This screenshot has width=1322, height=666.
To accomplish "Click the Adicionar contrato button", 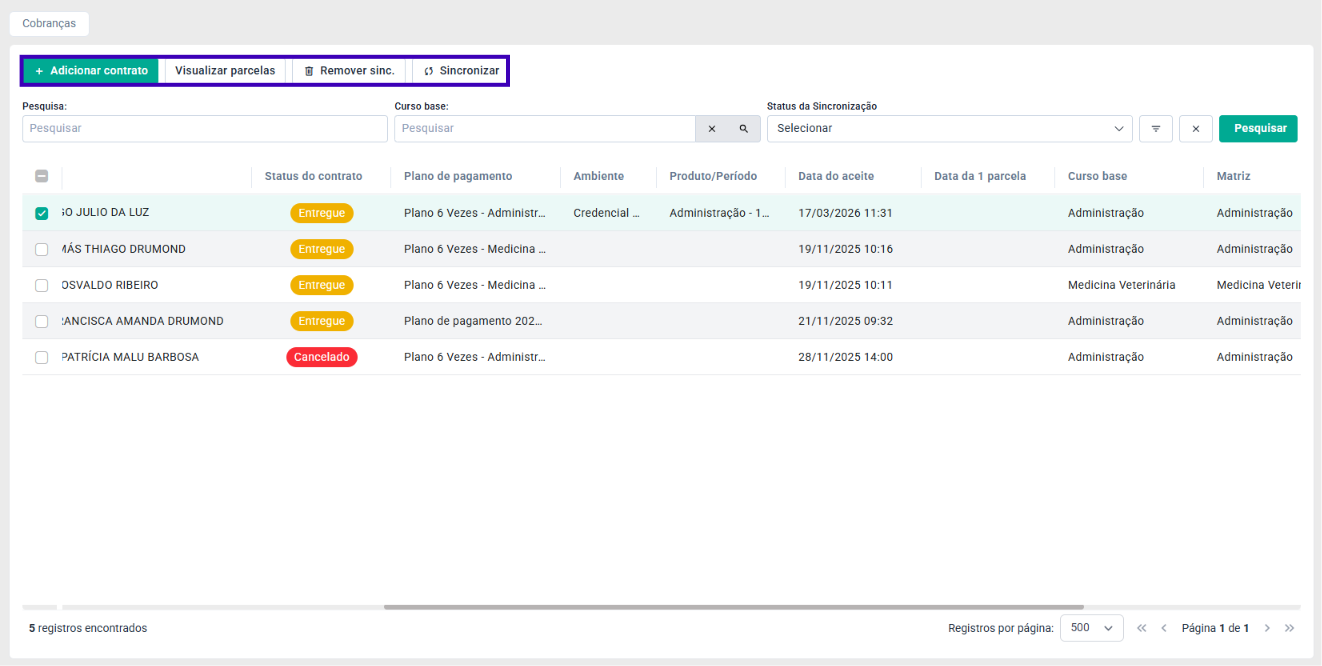I will click(91, 71).
